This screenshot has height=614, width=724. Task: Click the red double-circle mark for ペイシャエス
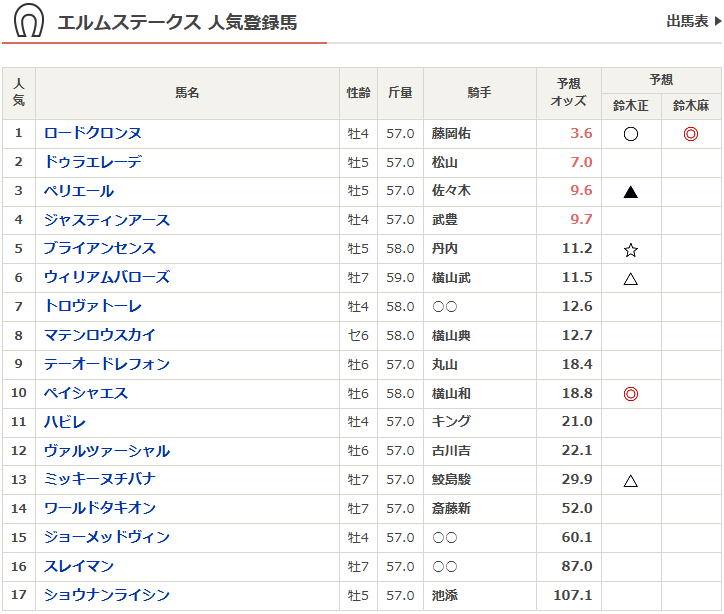(631, 394)
